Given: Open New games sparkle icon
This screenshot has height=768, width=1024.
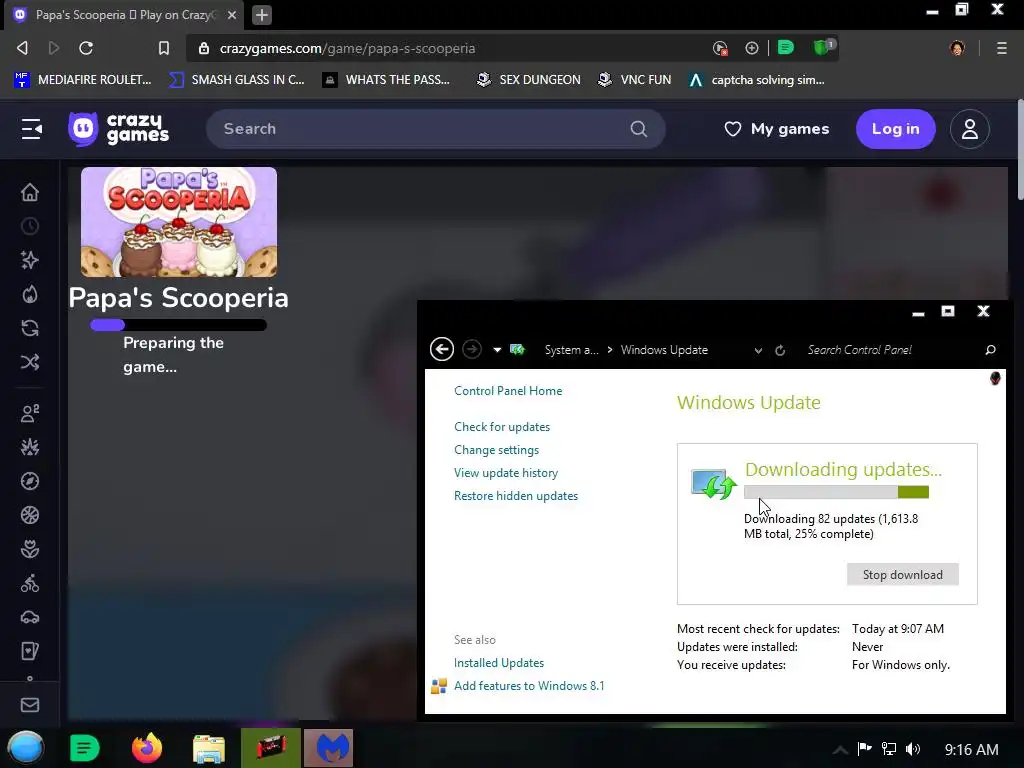Looking at the screenshot, I should (x=29, y=260).
